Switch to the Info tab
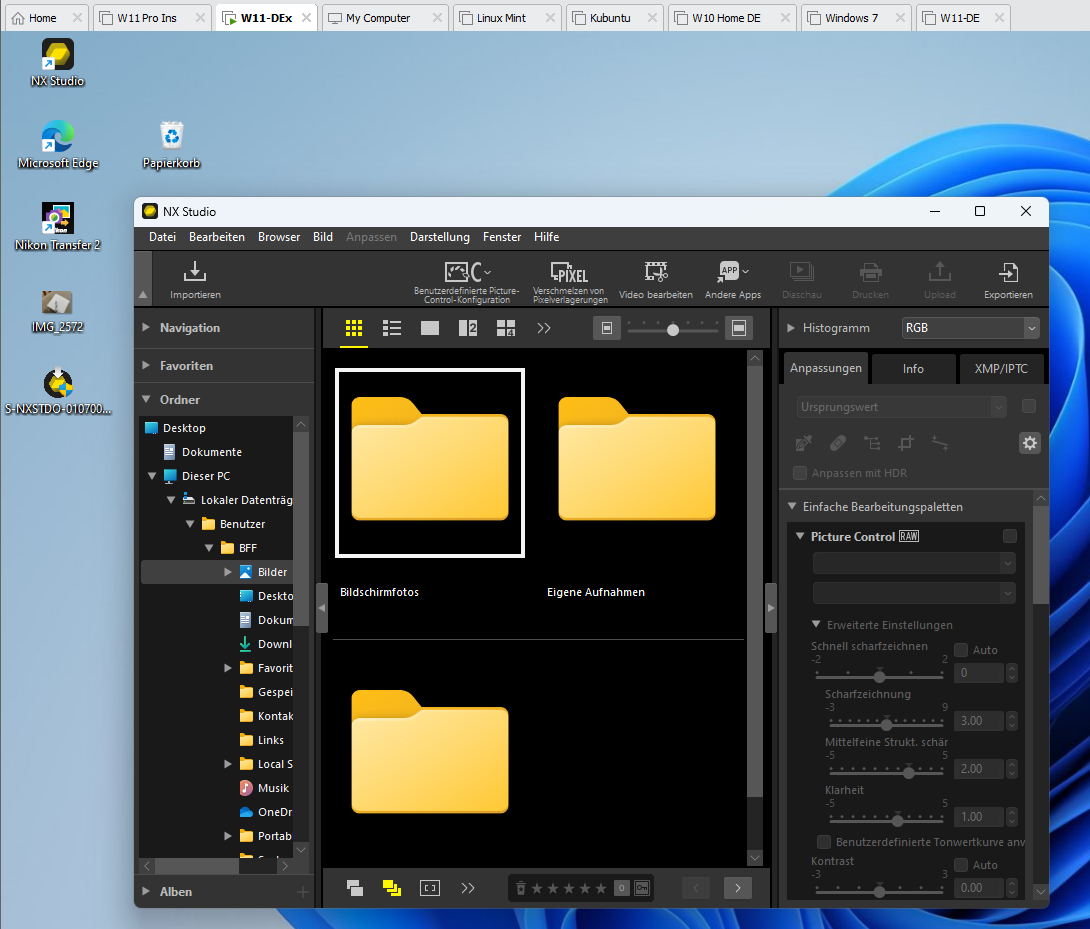Viewport: 1090px width, 929px height. click(x=913, y=369)
